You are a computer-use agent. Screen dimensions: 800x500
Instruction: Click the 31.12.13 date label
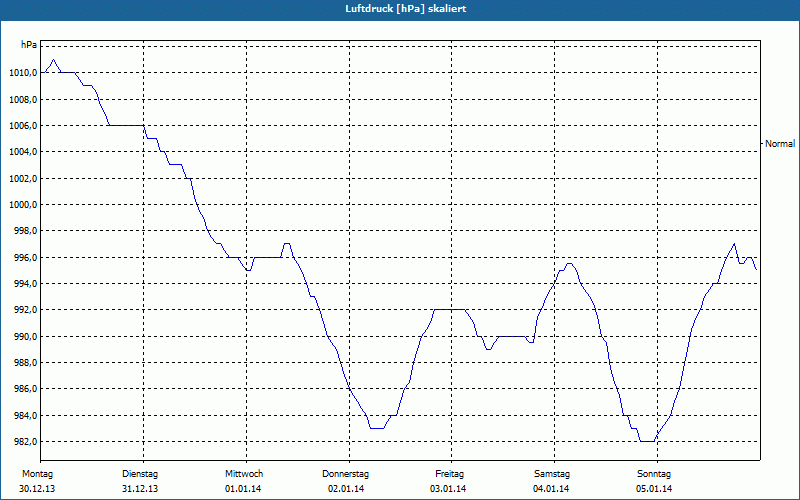140,489
